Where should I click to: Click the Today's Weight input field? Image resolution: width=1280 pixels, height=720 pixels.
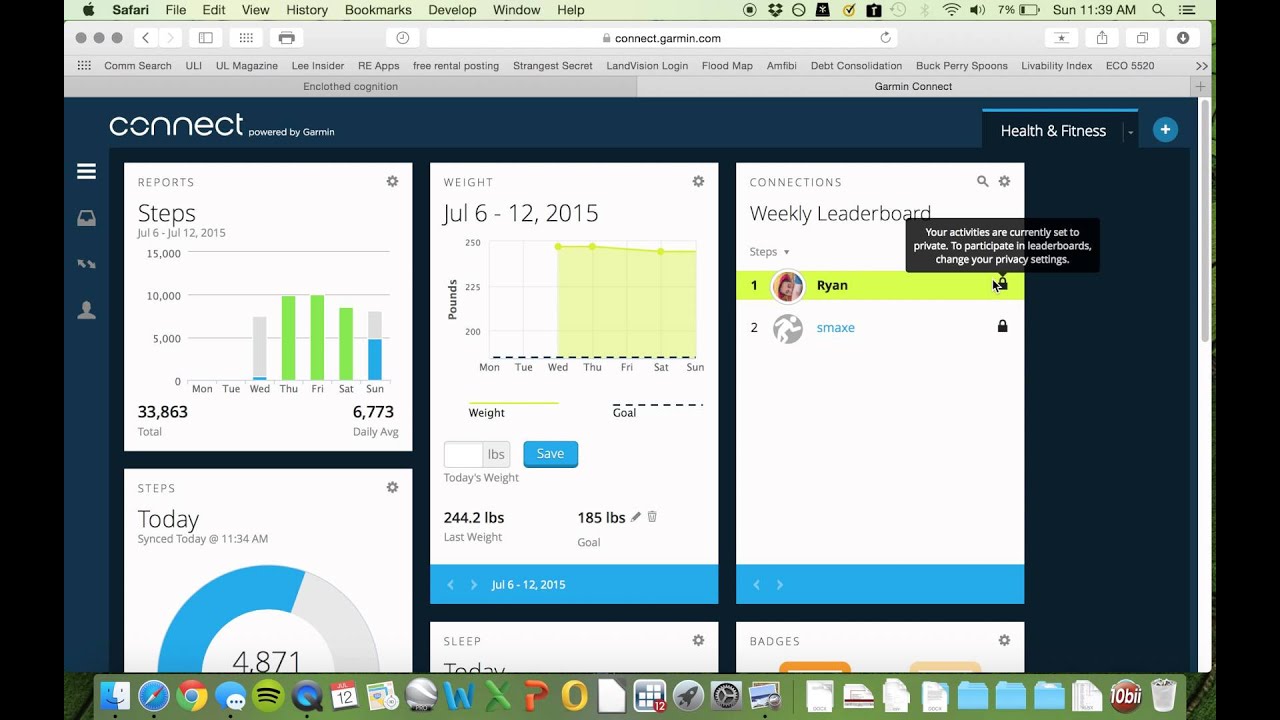coord(464,454)
